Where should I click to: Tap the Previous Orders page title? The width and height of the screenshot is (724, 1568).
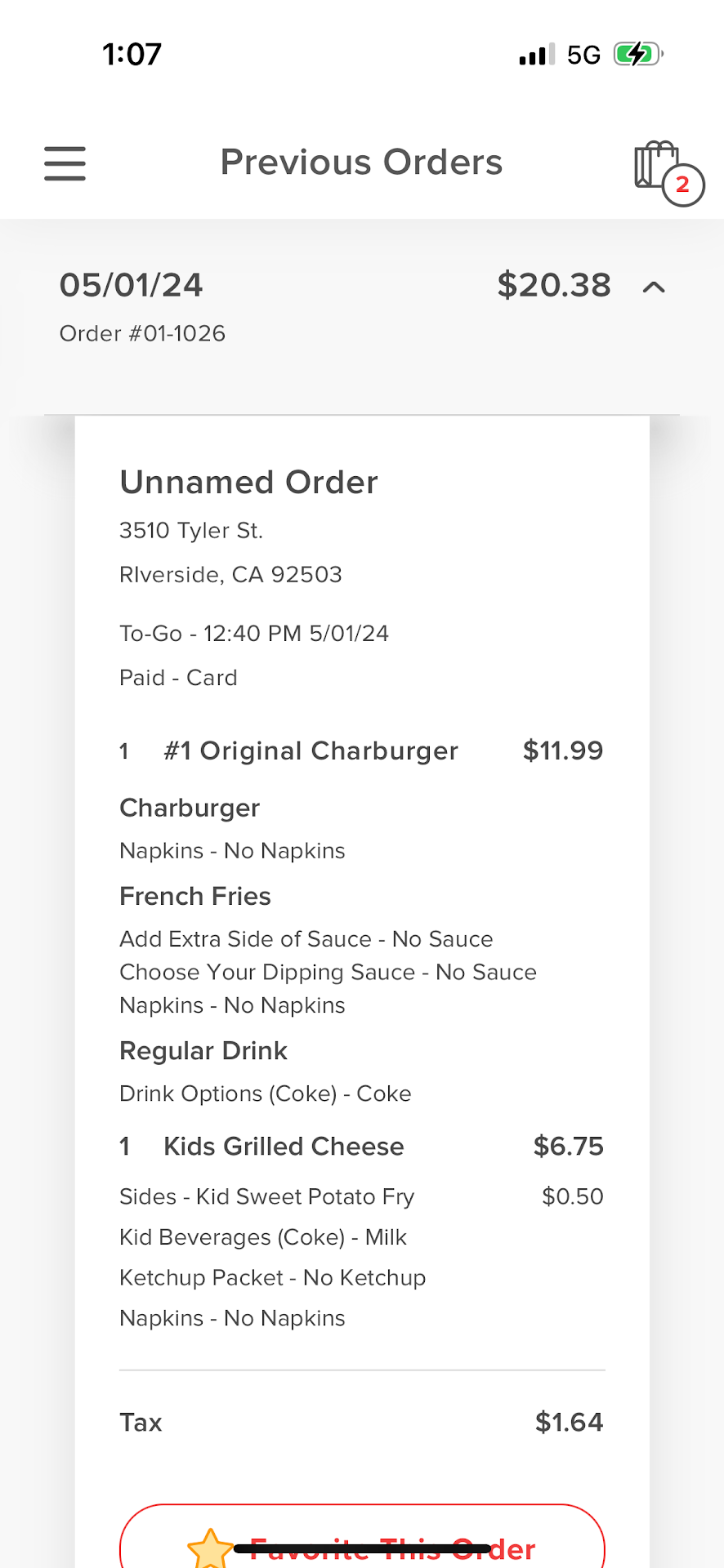[x=361, y=163]
